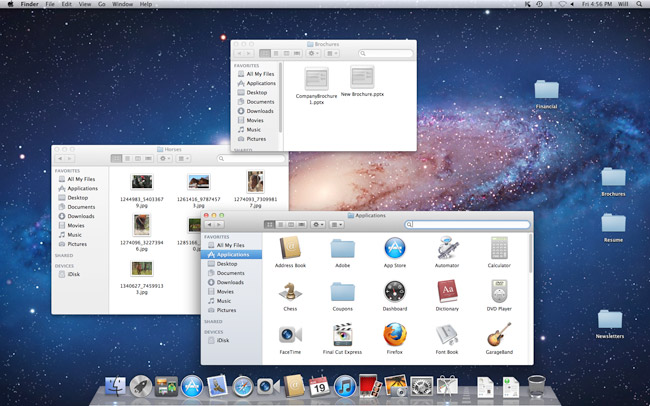Launch Final Cut Express from Applications
This screenshot has width=650, height=406.
pyautogui.click(x=342, y=333)
